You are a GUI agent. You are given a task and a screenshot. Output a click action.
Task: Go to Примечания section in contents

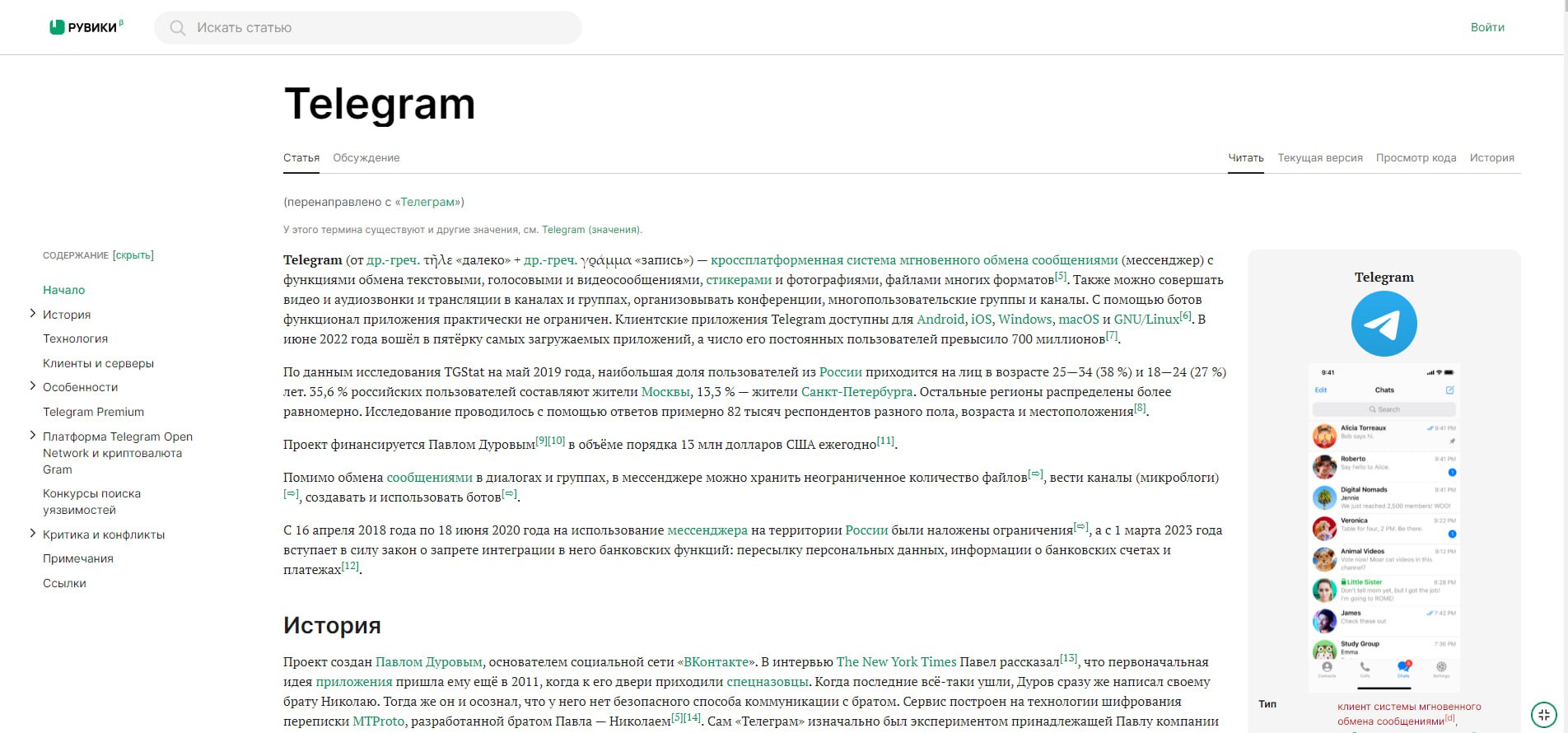click(x=78, y=558)
